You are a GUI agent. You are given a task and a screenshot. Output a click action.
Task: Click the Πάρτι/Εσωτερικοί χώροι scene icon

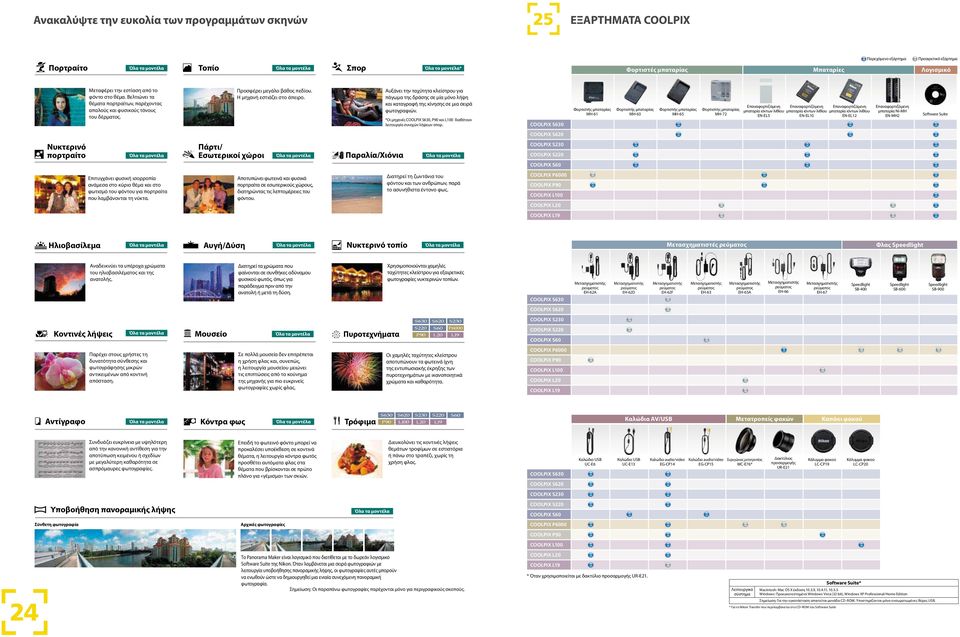[189, 155]
